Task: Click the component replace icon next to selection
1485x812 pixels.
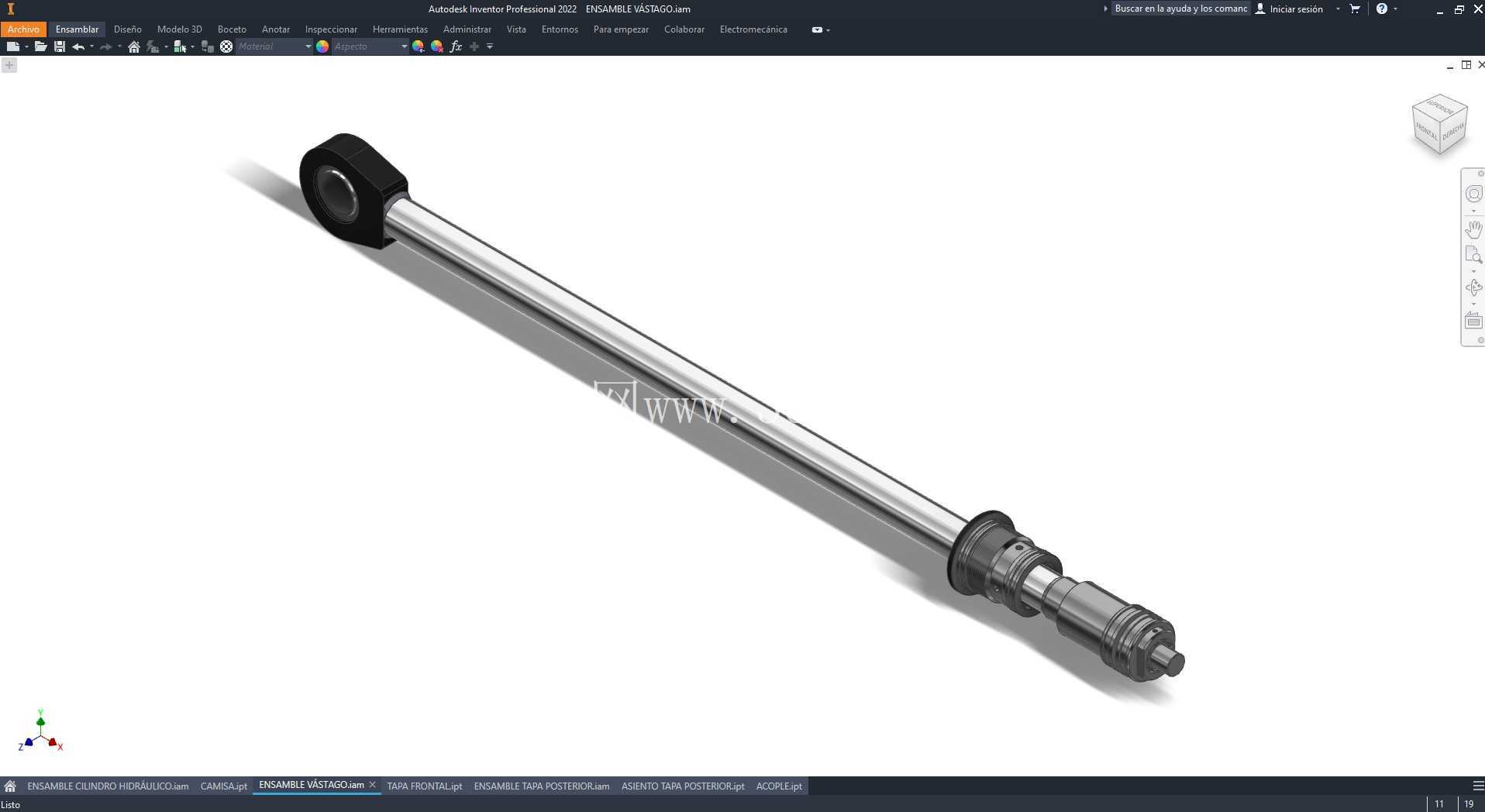Action: coord(207,46)
